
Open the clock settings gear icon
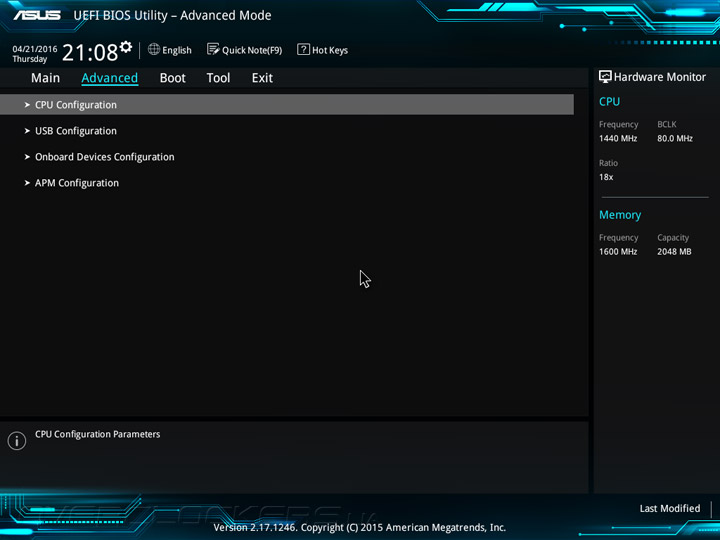coord(126,47)
